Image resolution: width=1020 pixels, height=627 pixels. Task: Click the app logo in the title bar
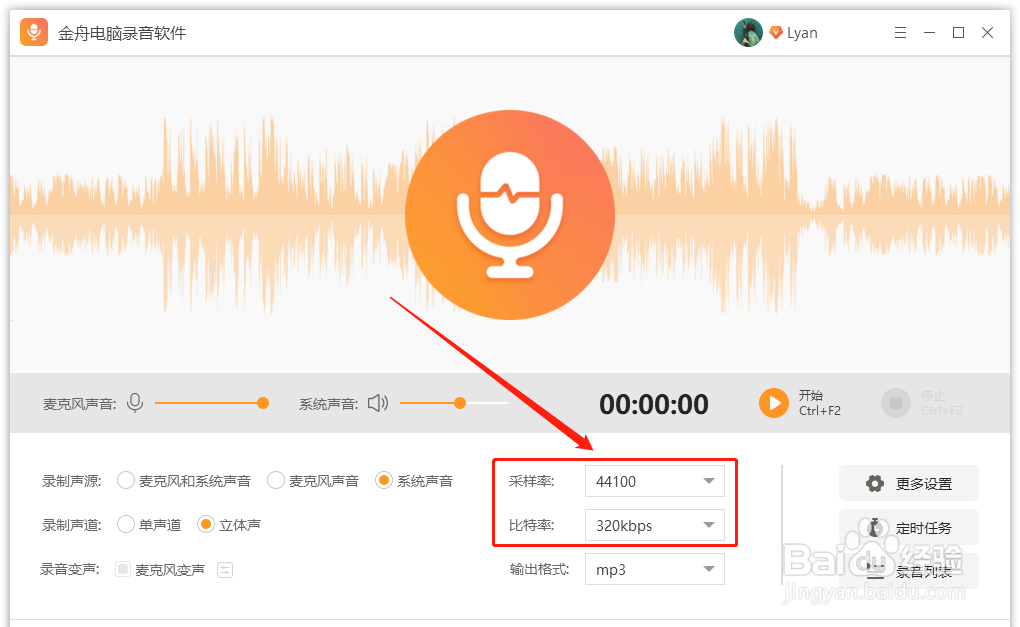[34, 32]
